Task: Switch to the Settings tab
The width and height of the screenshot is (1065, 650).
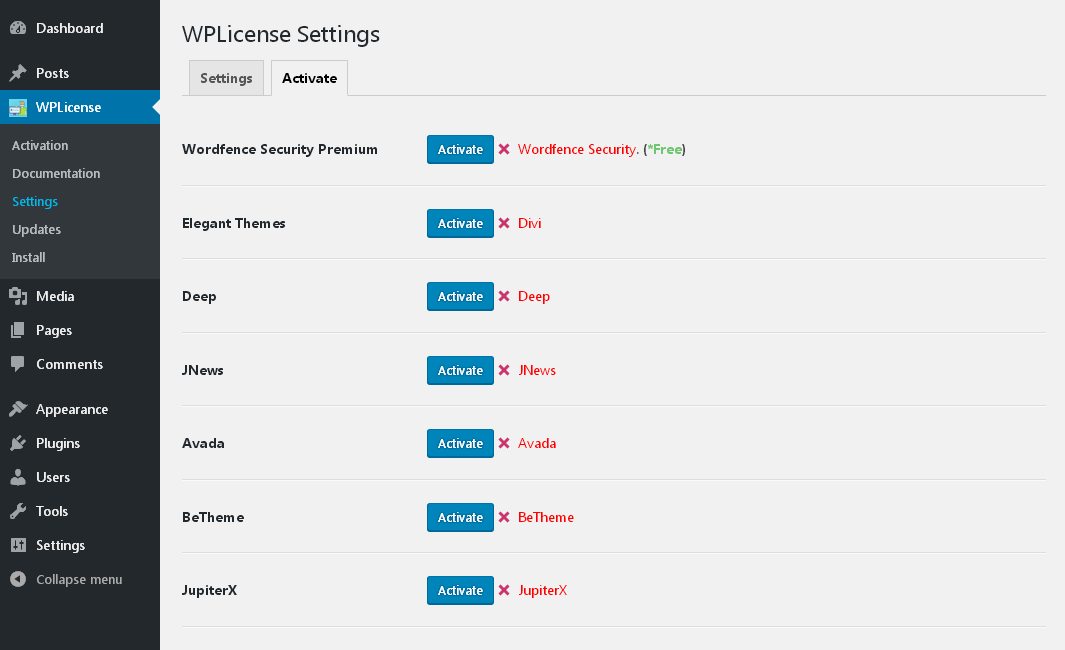Action: (x=226, y=78)
